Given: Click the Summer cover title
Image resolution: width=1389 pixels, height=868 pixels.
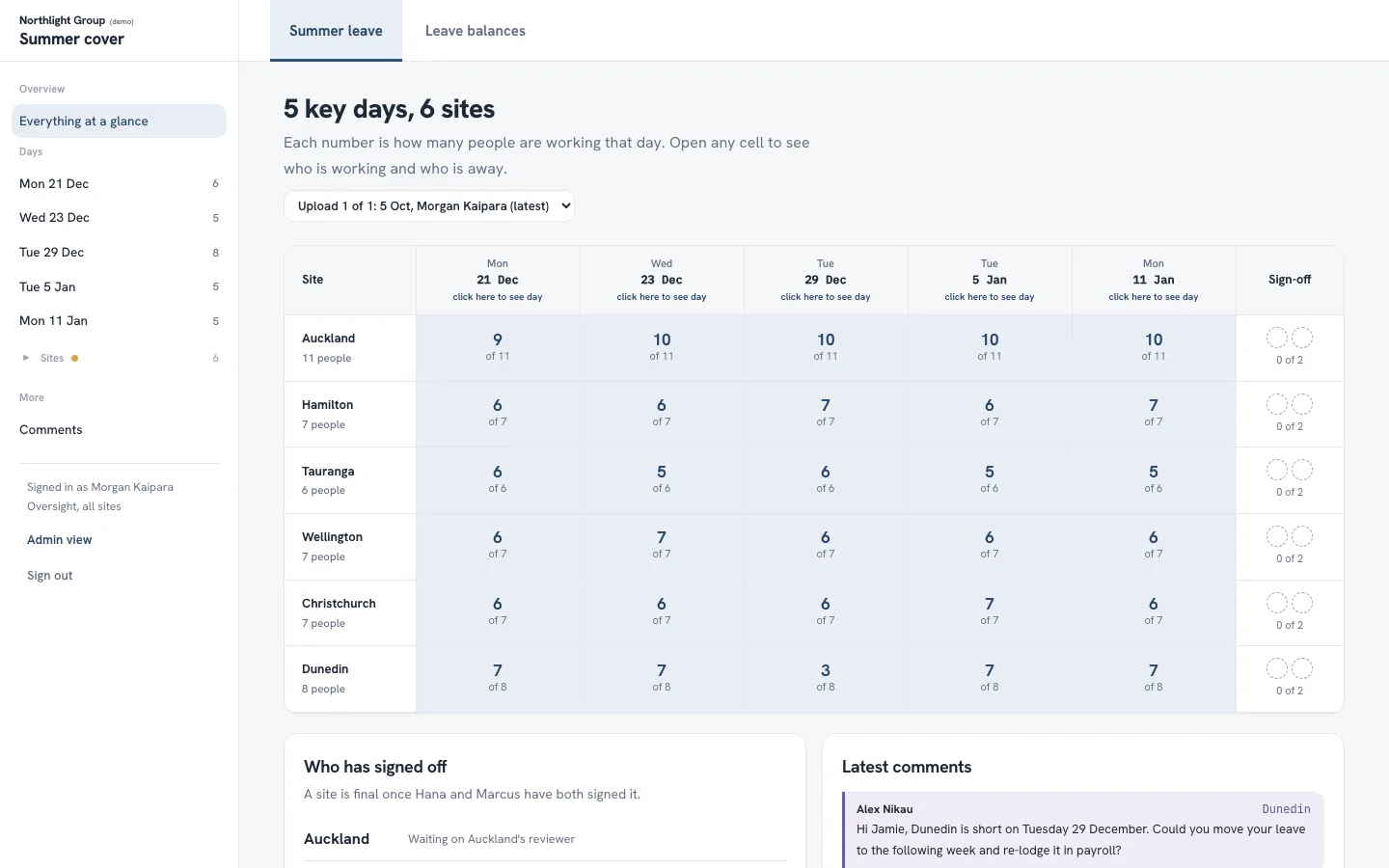Looking at the screenshot, I should coord(71,40).
